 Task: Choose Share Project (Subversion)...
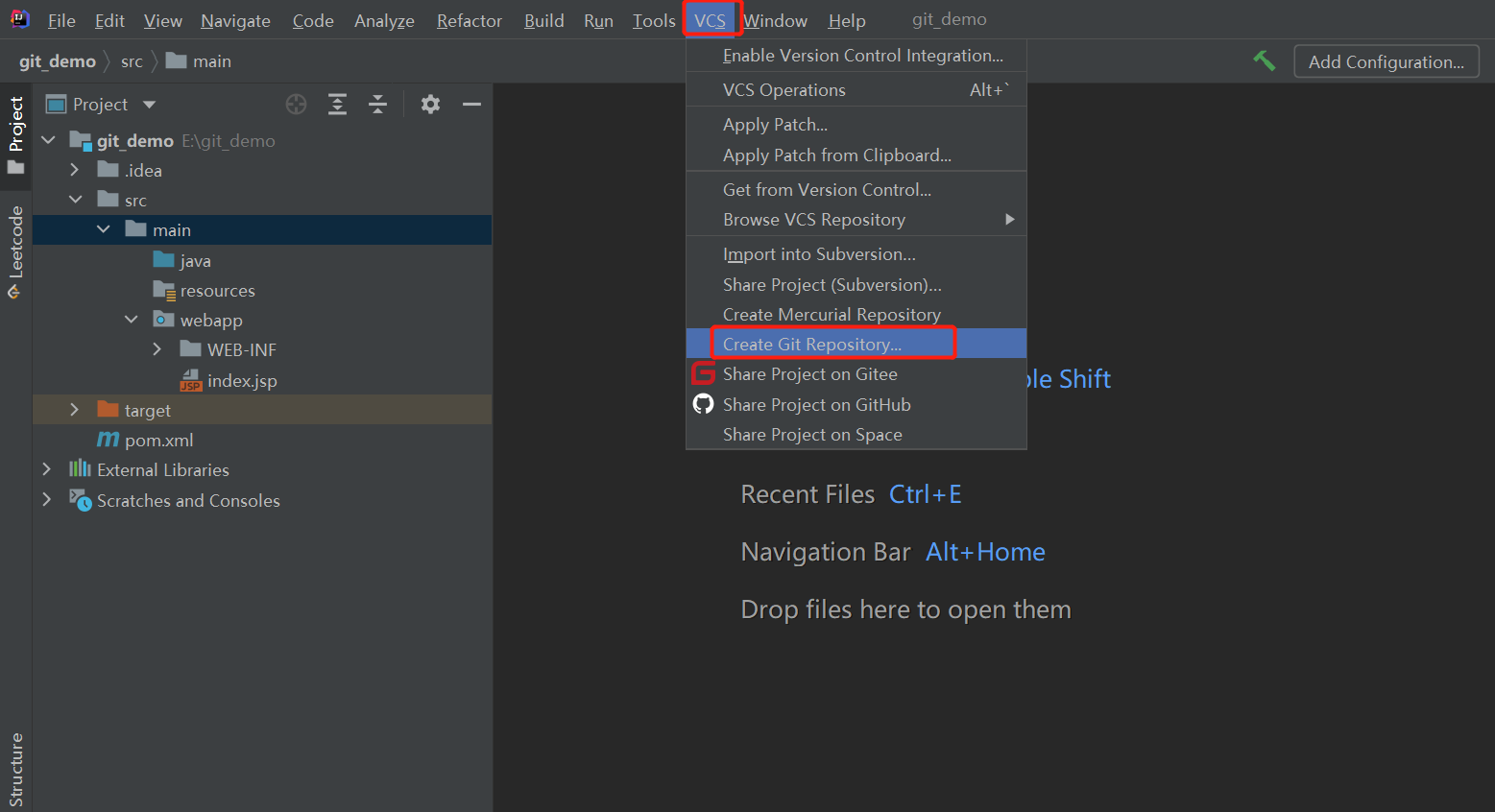pyautogui.click(x=856, y=285)
